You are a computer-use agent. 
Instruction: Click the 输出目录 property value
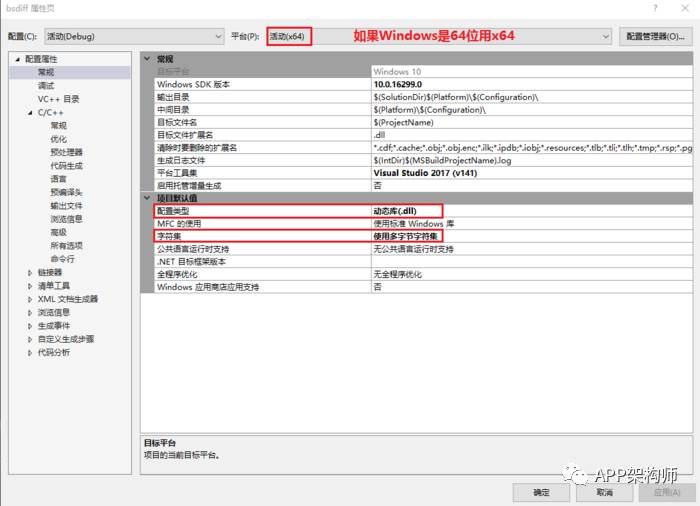[x=532, y=97]
